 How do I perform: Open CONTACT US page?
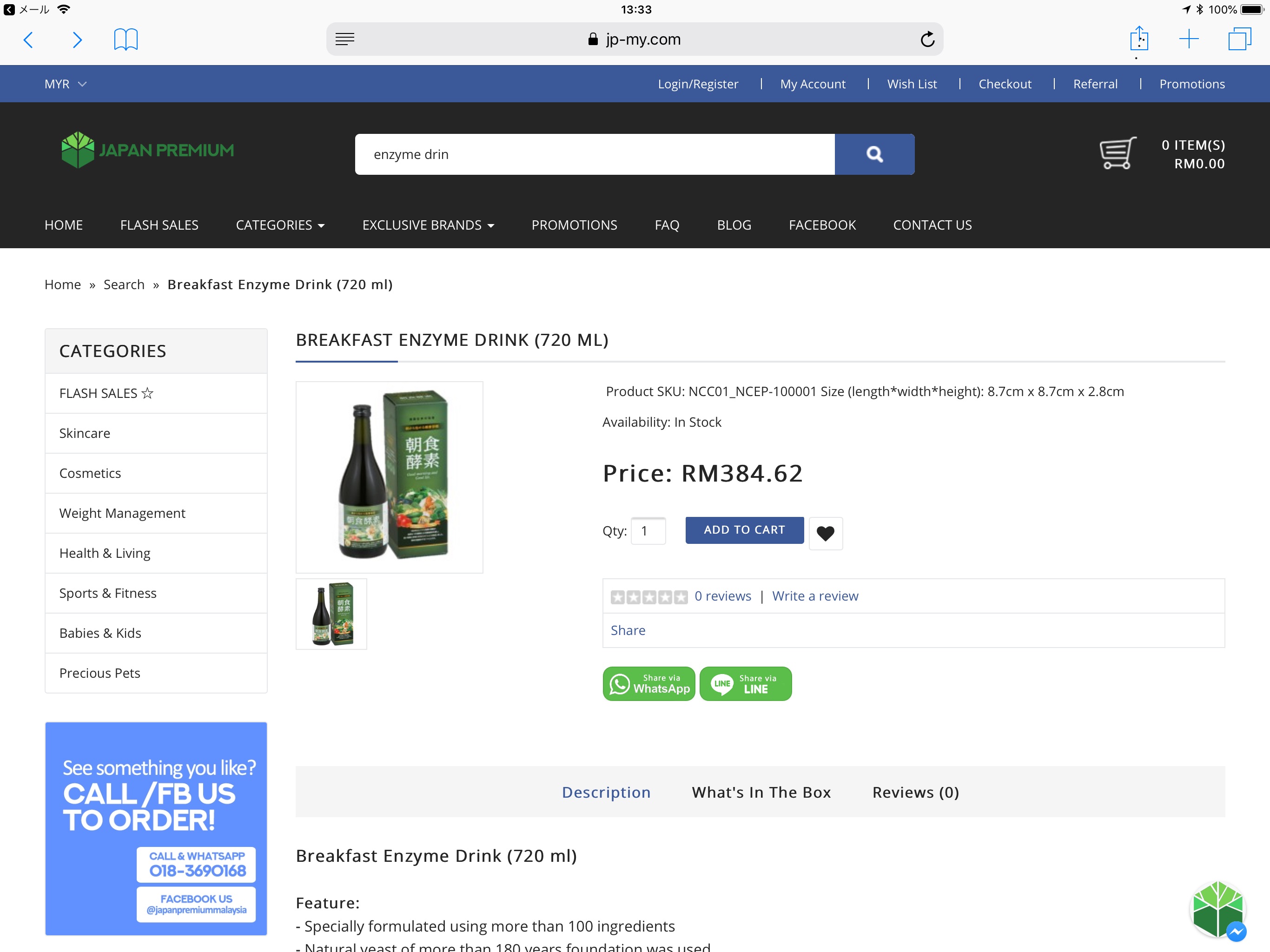[x=932, y=225]
